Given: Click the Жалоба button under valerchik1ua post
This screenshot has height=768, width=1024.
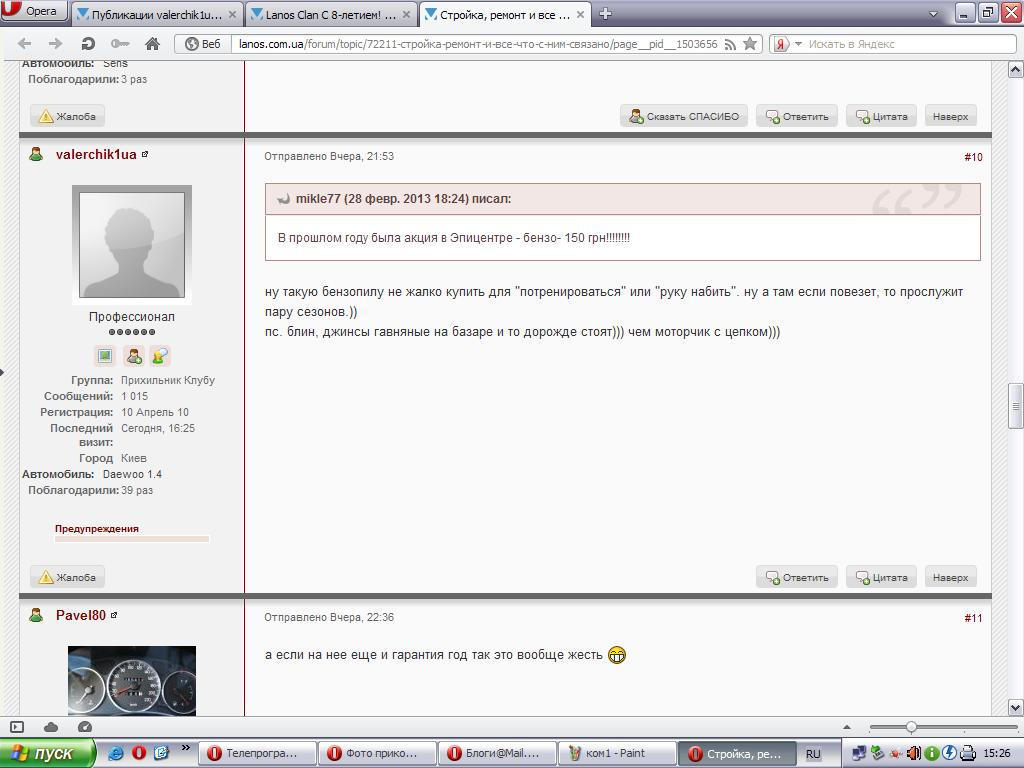Looking at the screenshot, I should pos(67,577).
